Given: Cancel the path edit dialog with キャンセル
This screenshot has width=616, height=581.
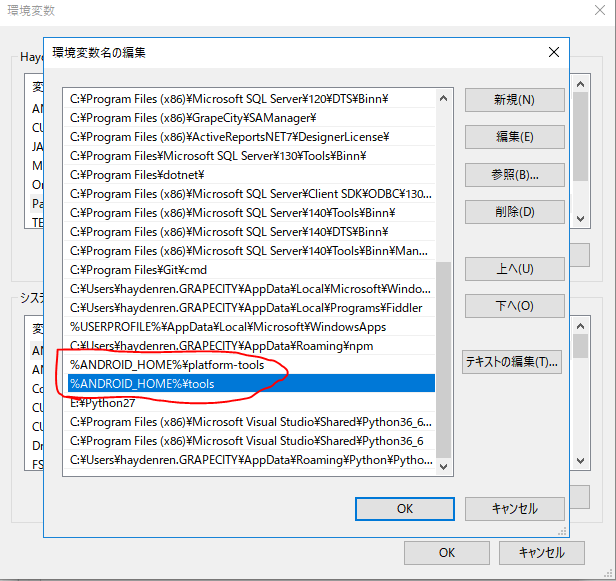Looking at the screenshot, I should (x=515, y=509).
